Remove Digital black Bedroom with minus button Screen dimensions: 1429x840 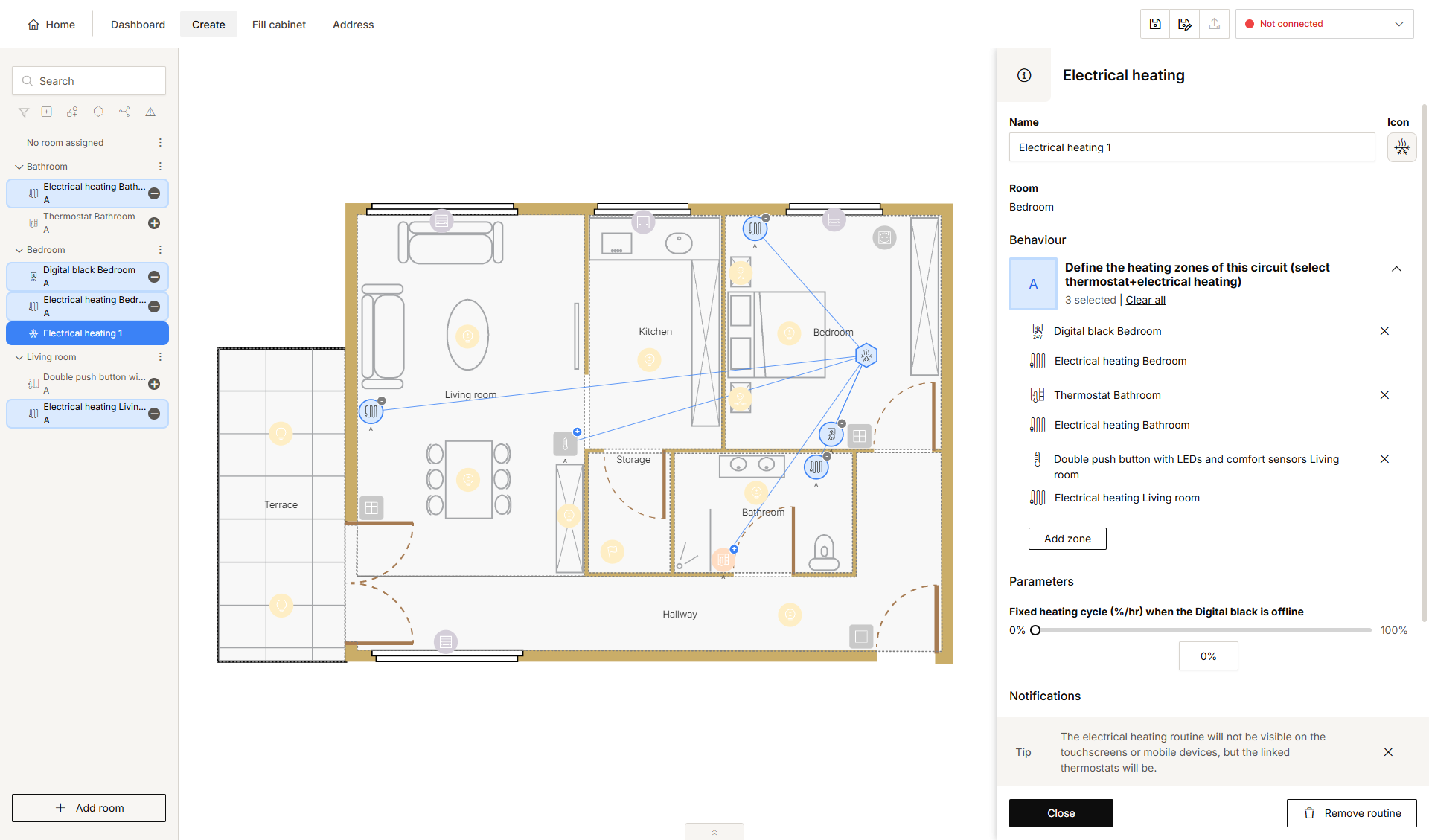[x=154, y=277]
